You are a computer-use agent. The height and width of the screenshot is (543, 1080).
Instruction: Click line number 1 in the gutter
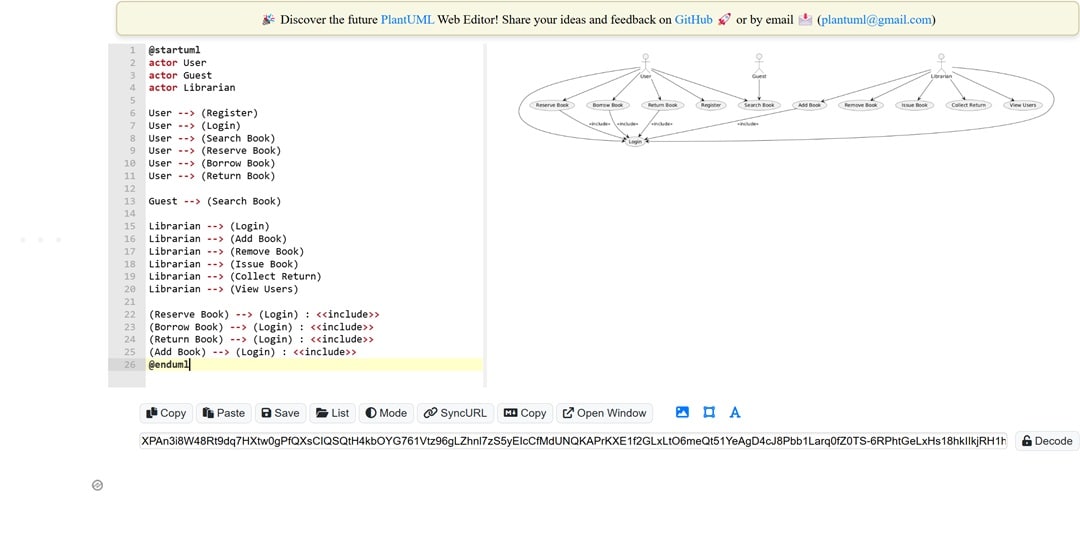pos(133,50)
